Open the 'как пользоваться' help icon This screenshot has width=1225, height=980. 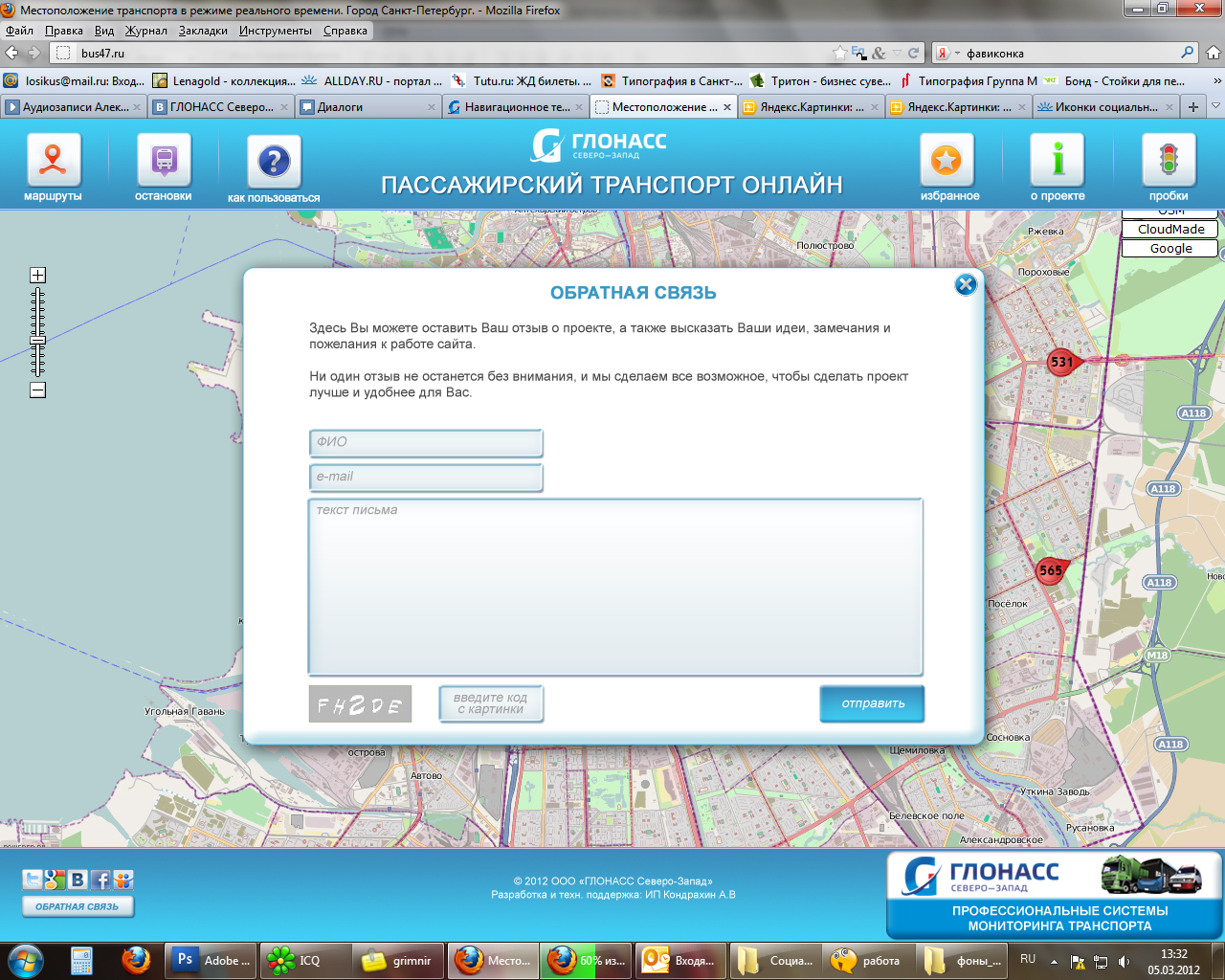pos(274,162)
